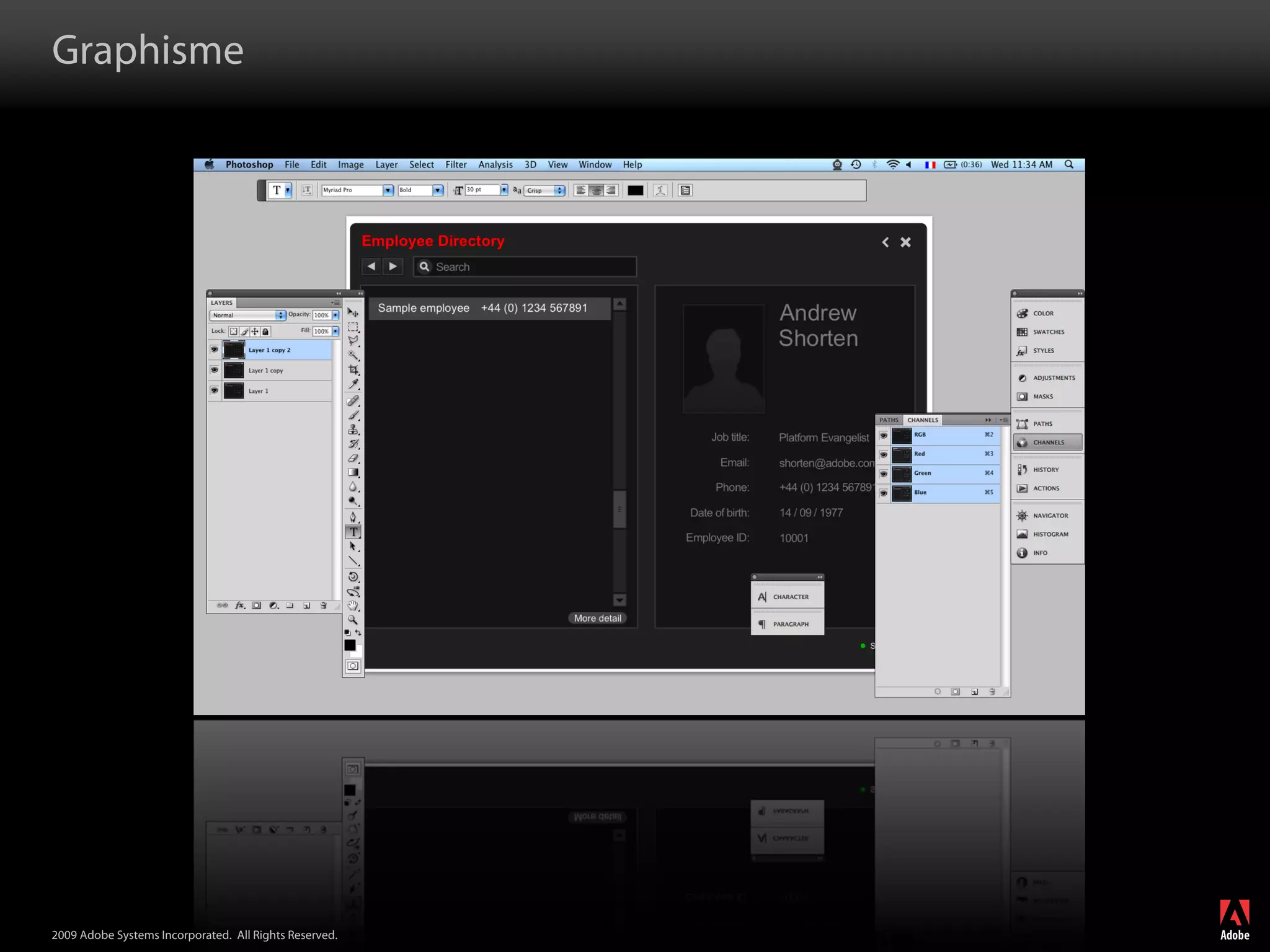Open the Swatches panel
Viewport: 1270px width, 952px height.
[1047, 332]
